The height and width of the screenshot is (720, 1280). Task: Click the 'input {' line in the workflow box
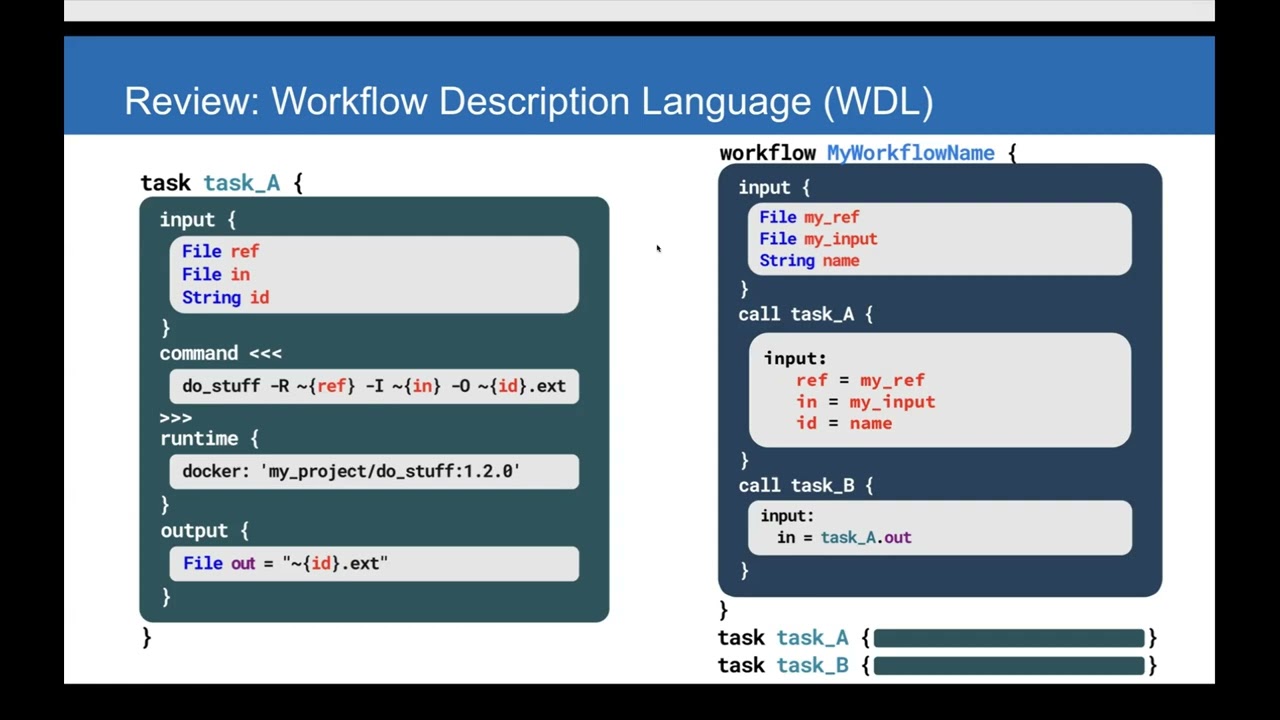775,187
